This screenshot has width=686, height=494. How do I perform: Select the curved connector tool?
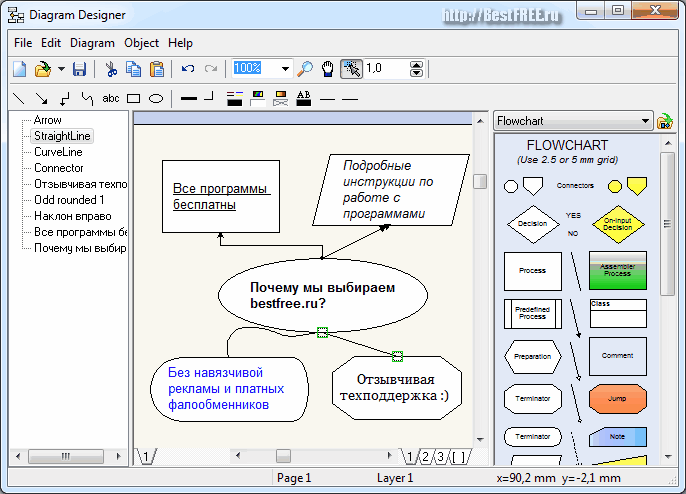click(88, 99)
